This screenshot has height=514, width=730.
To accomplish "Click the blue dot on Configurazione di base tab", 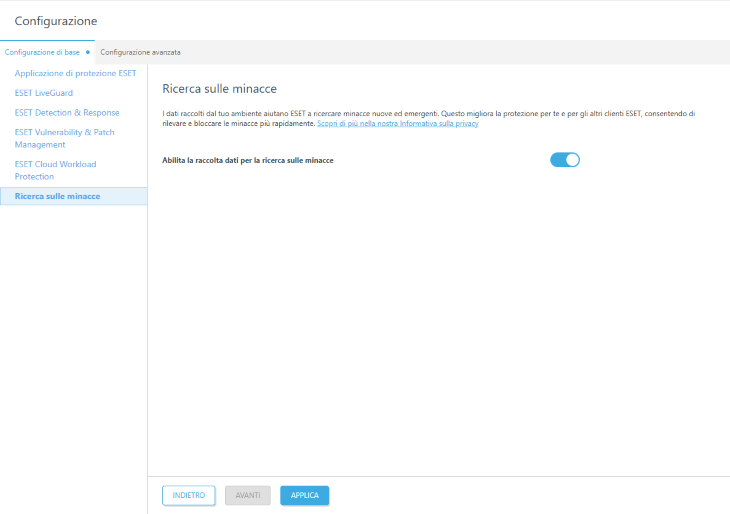I will [88, 52].
